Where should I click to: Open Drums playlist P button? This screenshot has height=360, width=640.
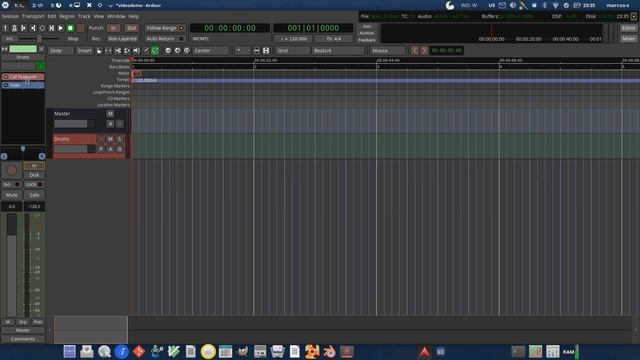[x=101, y=149]
